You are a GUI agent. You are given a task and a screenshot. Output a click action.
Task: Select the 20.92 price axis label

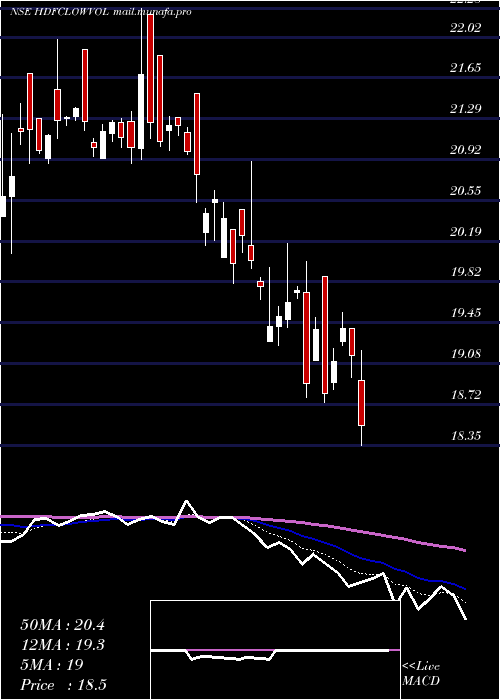(x=466, y=150)
